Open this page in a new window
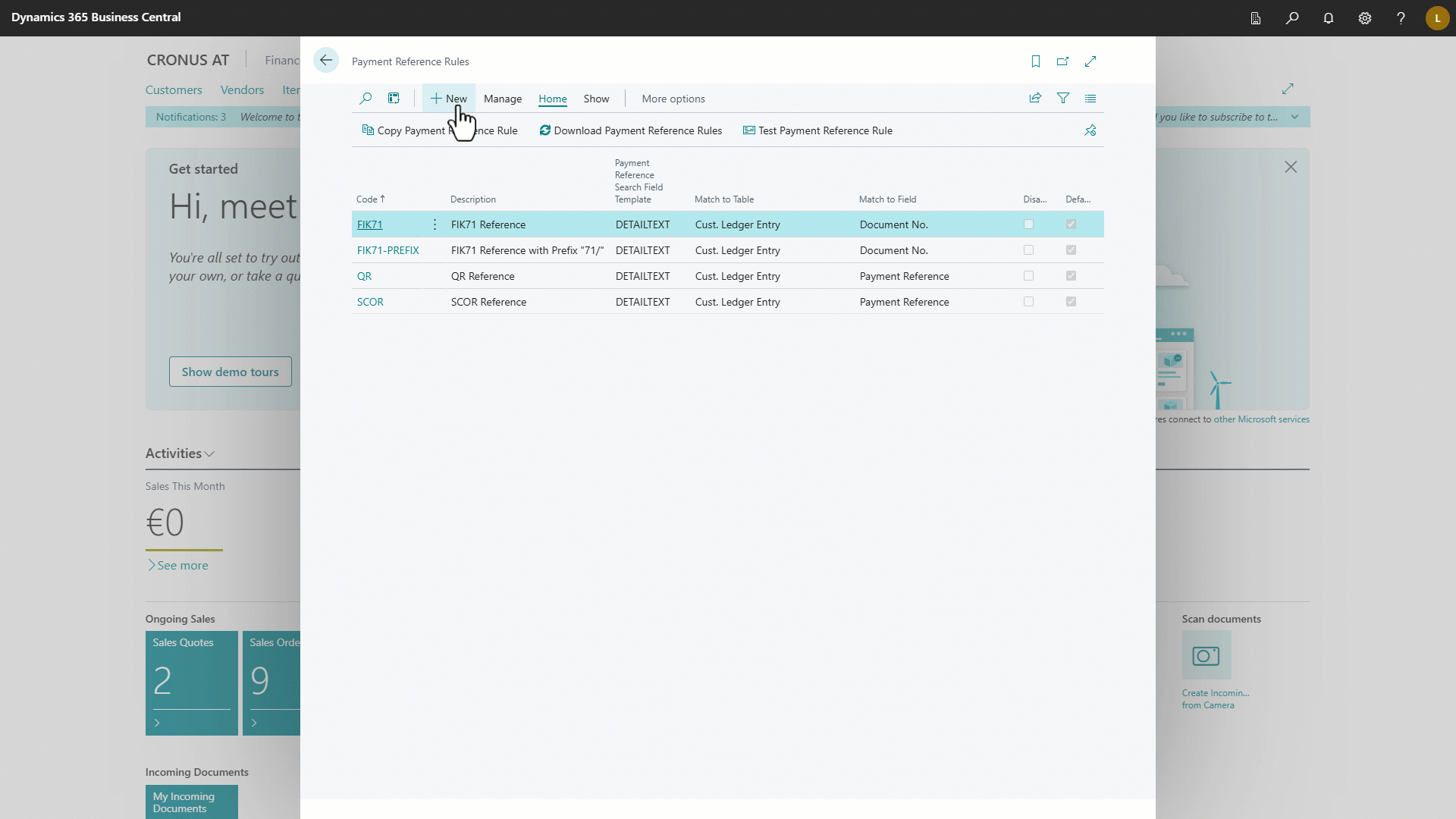Image resolution: width=1456 pixels, height=819 pixels. [1063, 61]
